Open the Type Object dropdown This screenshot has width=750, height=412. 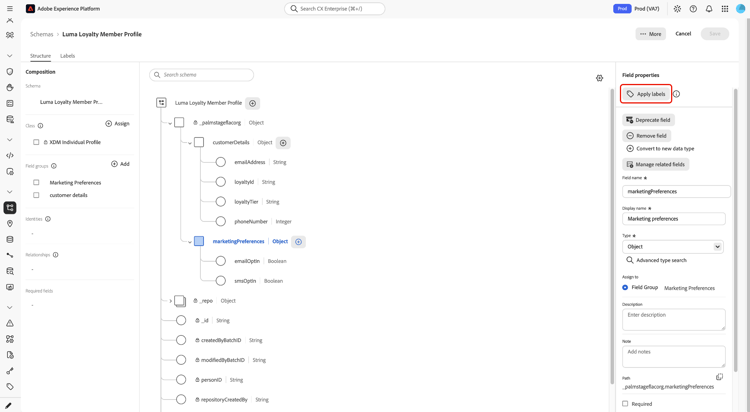click(x=673, y=246)
